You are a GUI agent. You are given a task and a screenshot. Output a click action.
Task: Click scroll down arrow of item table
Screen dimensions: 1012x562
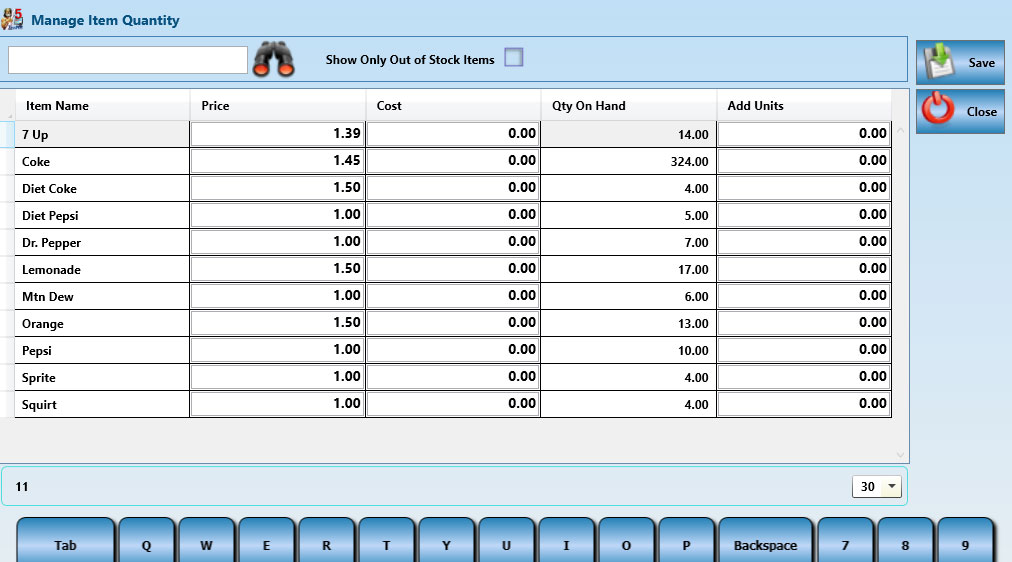tap(900, 455)
